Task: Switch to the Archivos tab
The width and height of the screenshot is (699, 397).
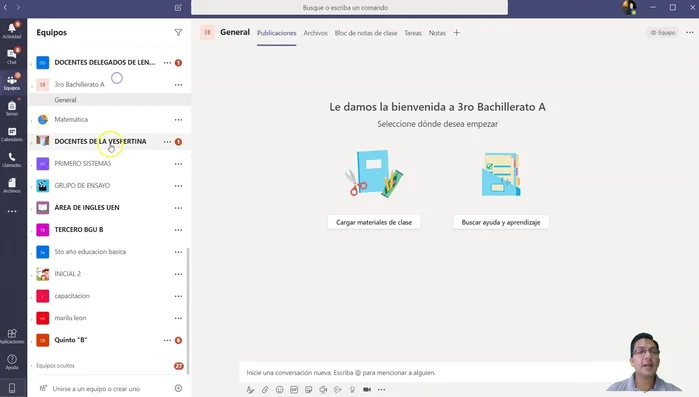Action: pyautogui.click(x=316, y=33)
